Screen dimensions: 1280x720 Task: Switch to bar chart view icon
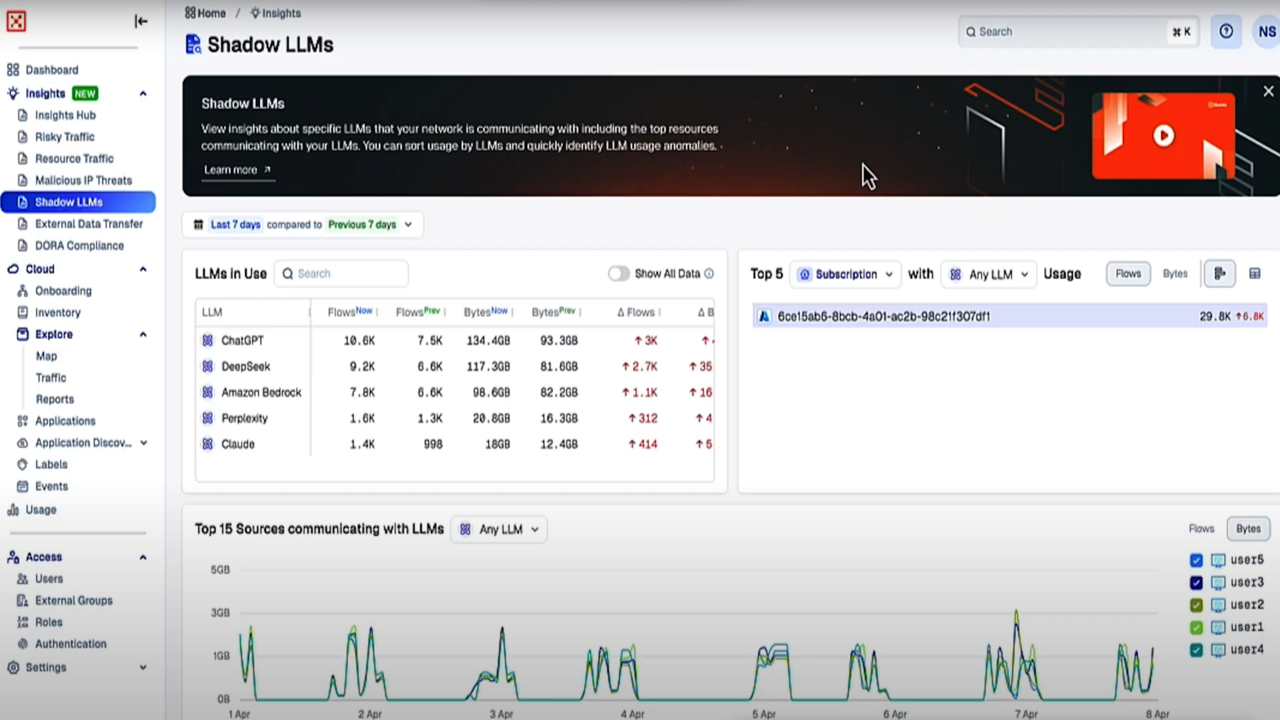tap(1220, 273)
